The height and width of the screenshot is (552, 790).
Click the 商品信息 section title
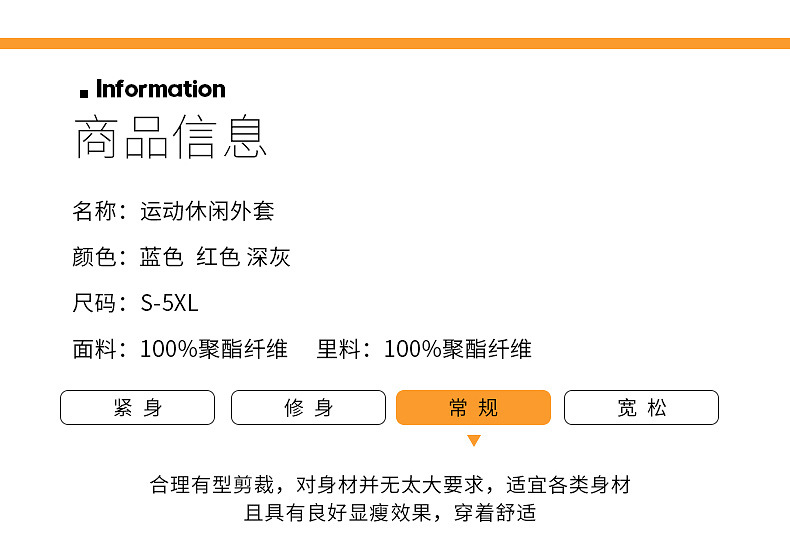coord(171,138)
